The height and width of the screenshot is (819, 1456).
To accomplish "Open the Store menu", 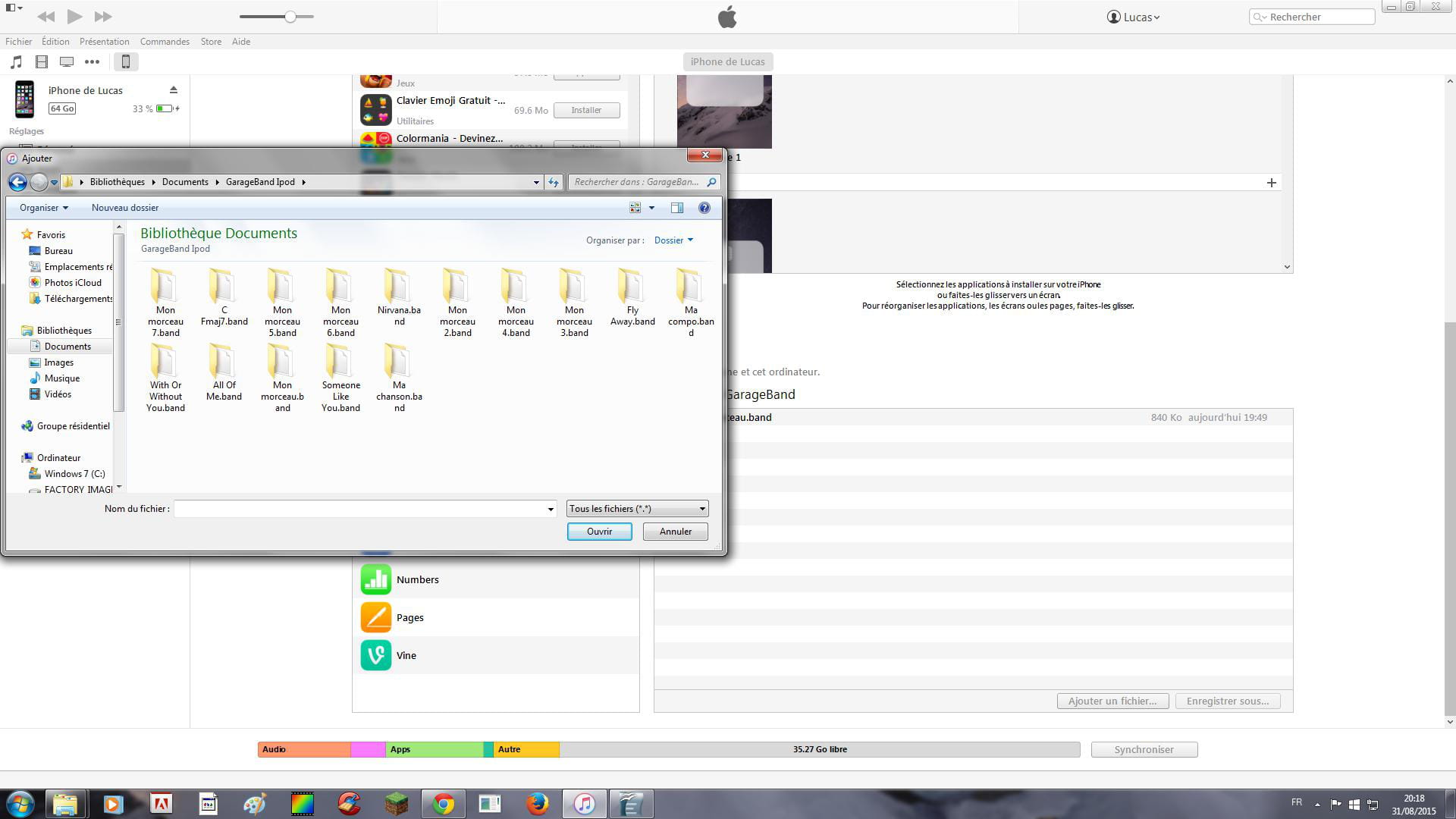I will pyautogui.click(x=211, y=42).
